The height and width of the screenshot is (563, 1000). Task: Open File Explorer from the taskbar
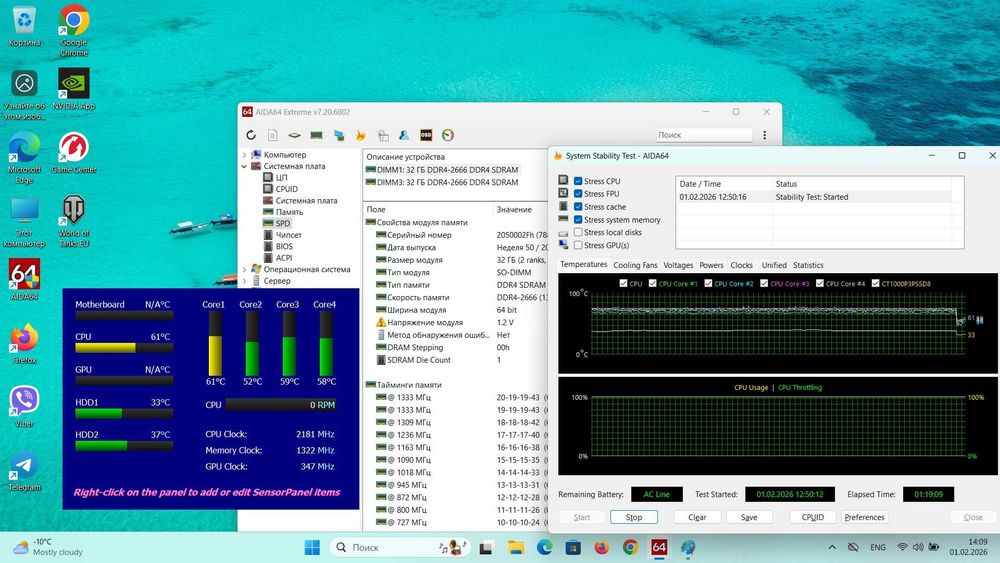pyautogui.click(x=515, y=547)
